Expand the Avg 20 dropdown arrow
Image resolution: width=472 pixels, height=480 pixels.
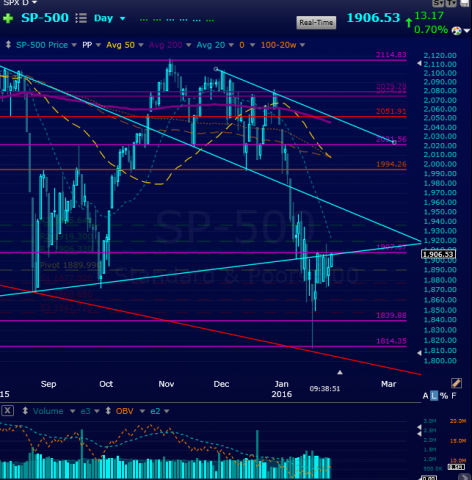pos(231,45)
